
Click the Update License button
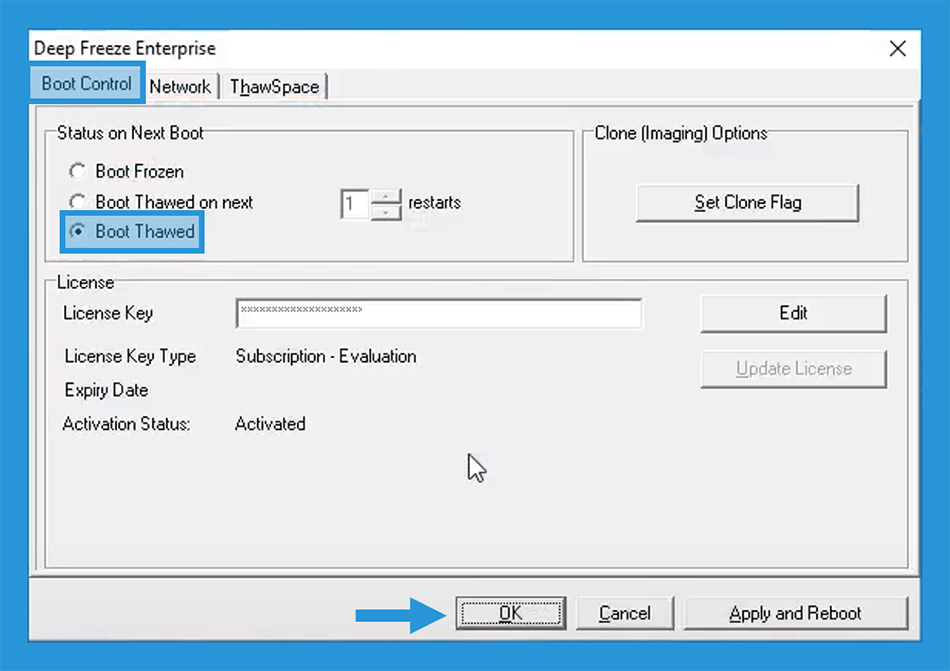point(793,369)
